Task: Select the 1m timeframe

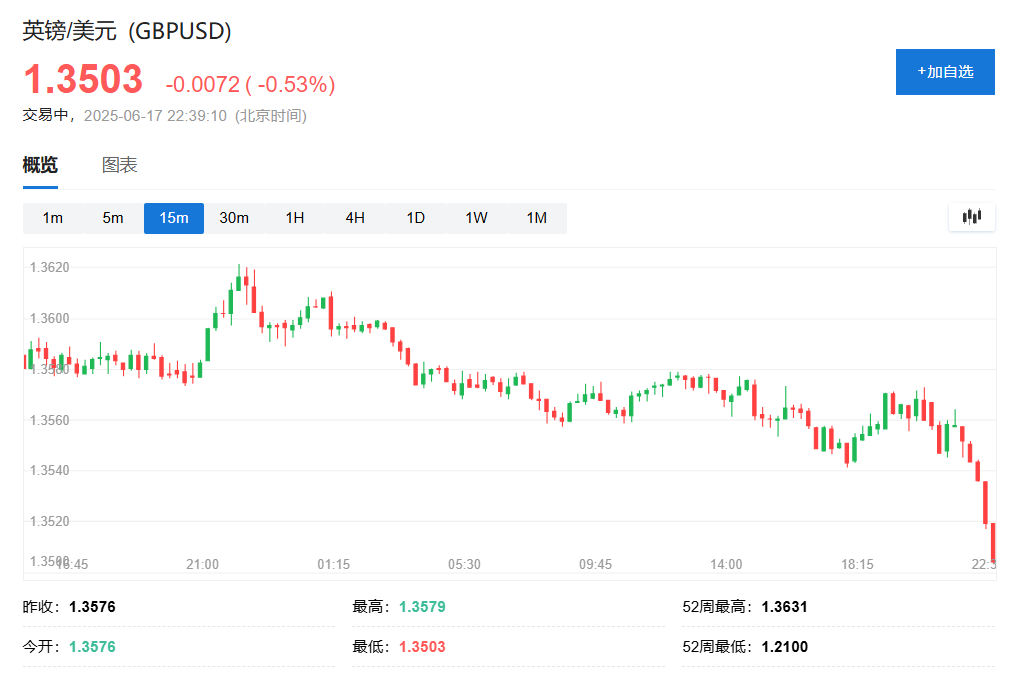Action: tap(52, 218)
